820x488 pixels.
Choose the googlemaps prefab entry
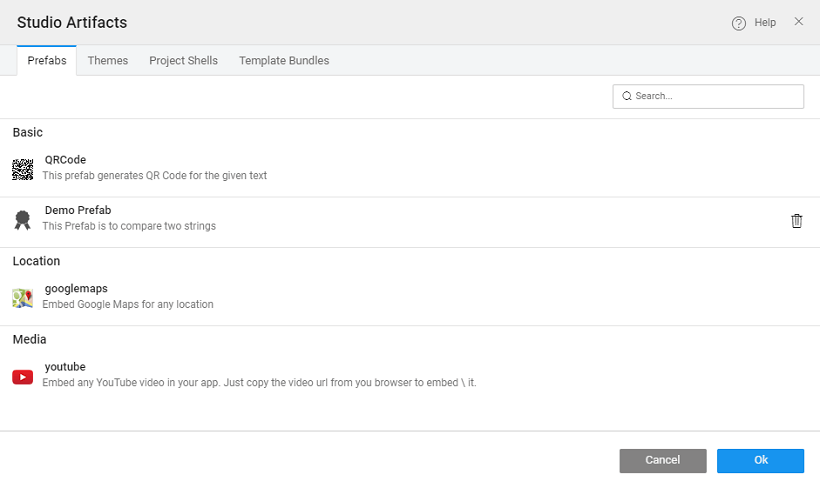click(x=76, y=289)
